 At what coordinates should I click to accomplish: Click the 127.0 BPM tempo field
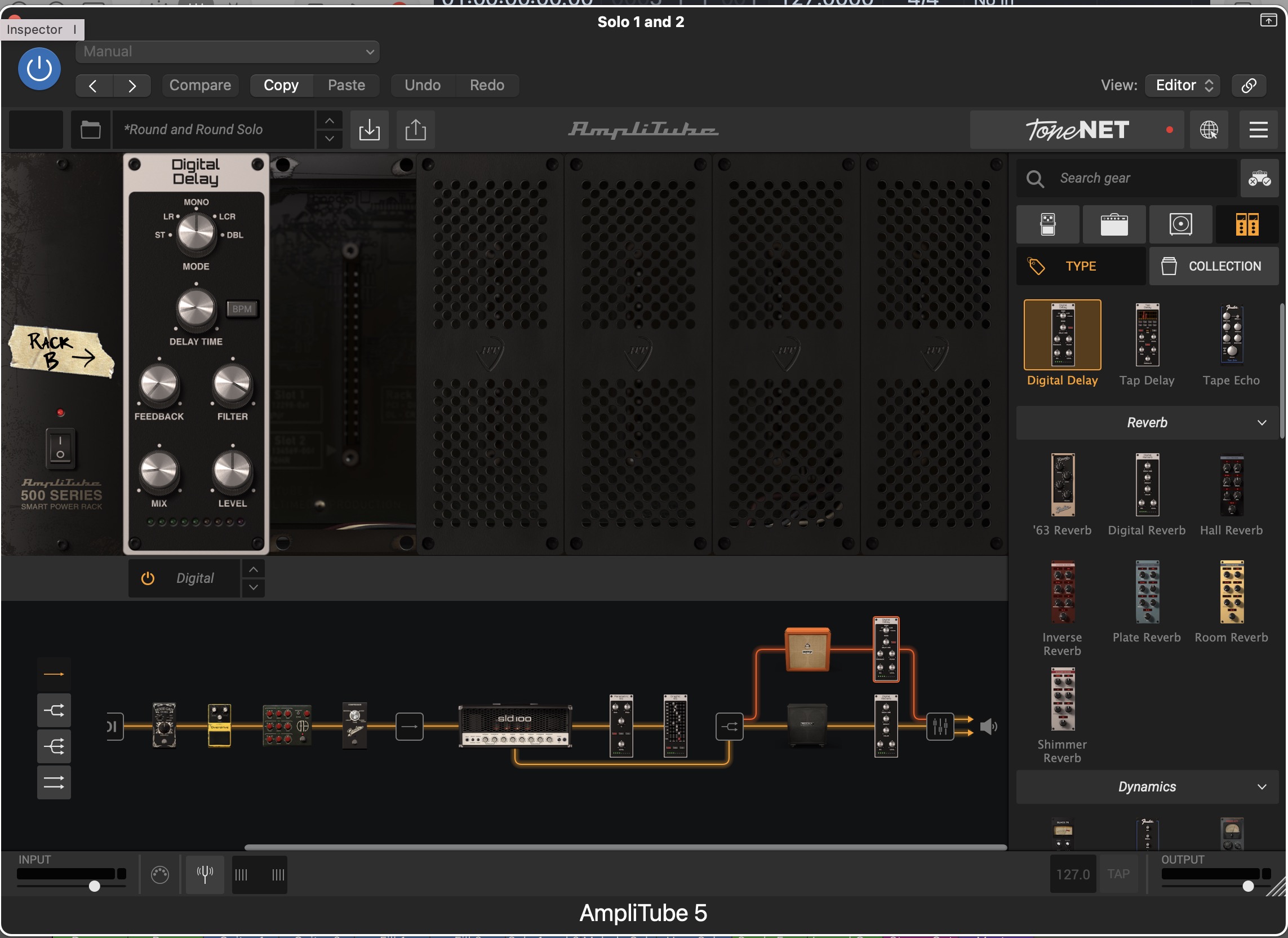point(1072,874)
